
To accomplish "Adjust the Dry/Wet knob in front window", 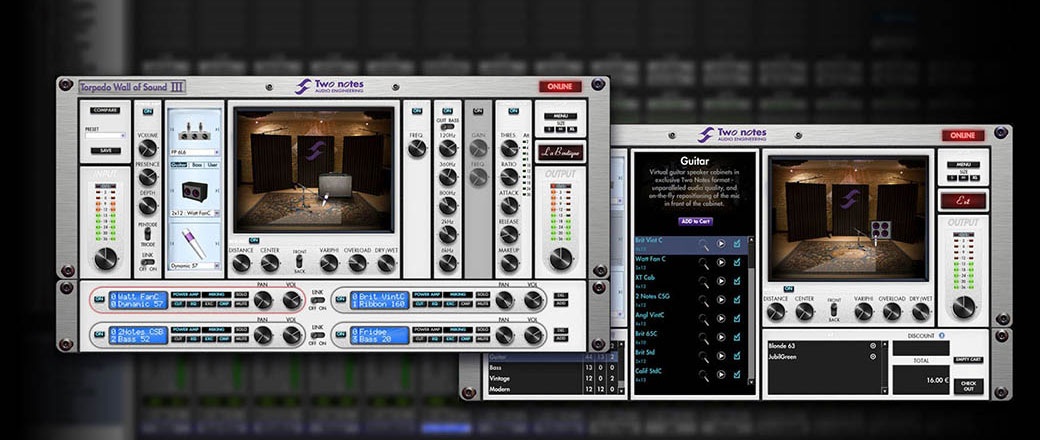I will point(387,263).
